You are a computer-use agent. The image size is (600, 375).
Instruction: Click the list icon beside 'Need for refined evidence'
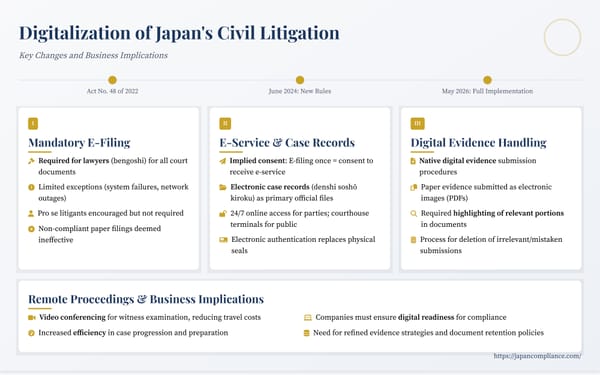pos(307,333)
